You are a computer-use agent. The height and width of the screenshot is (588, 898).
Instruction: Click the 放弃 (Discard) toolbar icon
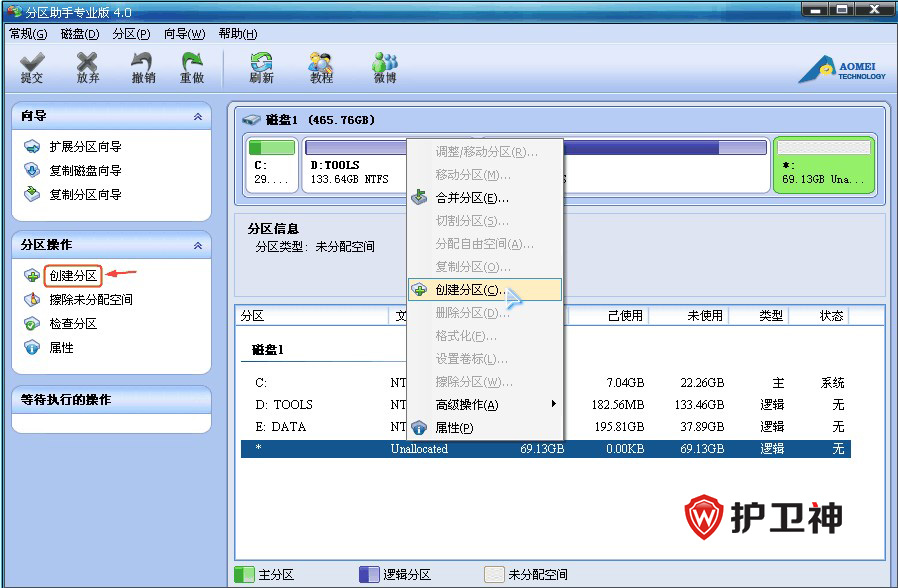(x=88, y=68)
